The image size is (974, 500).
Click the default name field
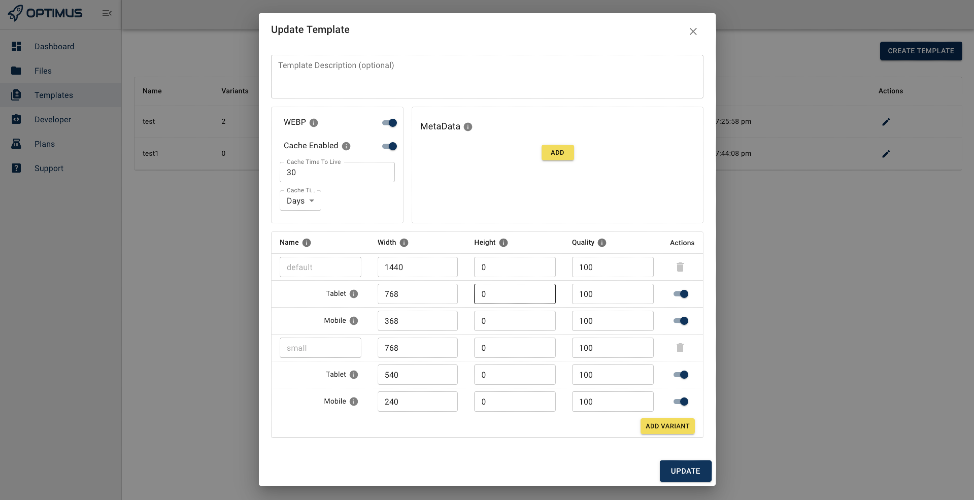tap(321, 267)
